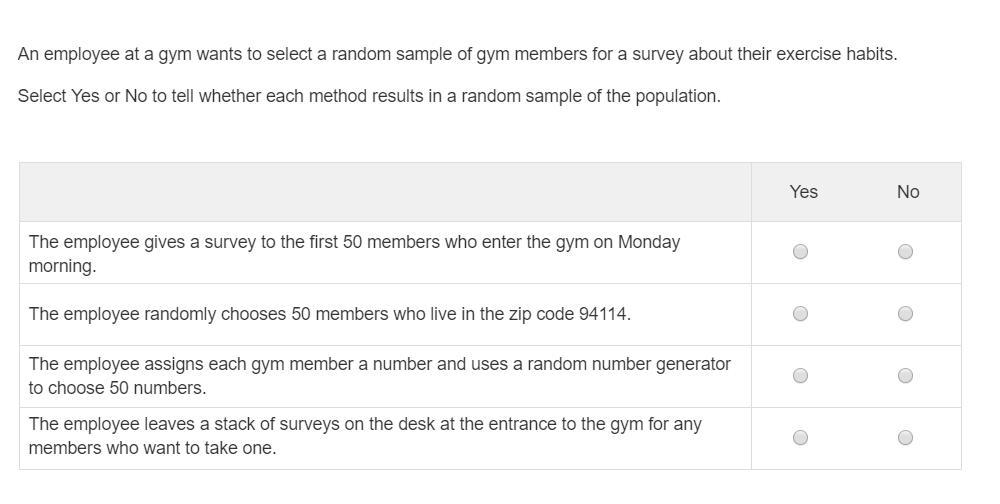Viewport: 1000px width, 504px height.
Task: Mark No for the random number generator method
Action: (x=905, y=376)
